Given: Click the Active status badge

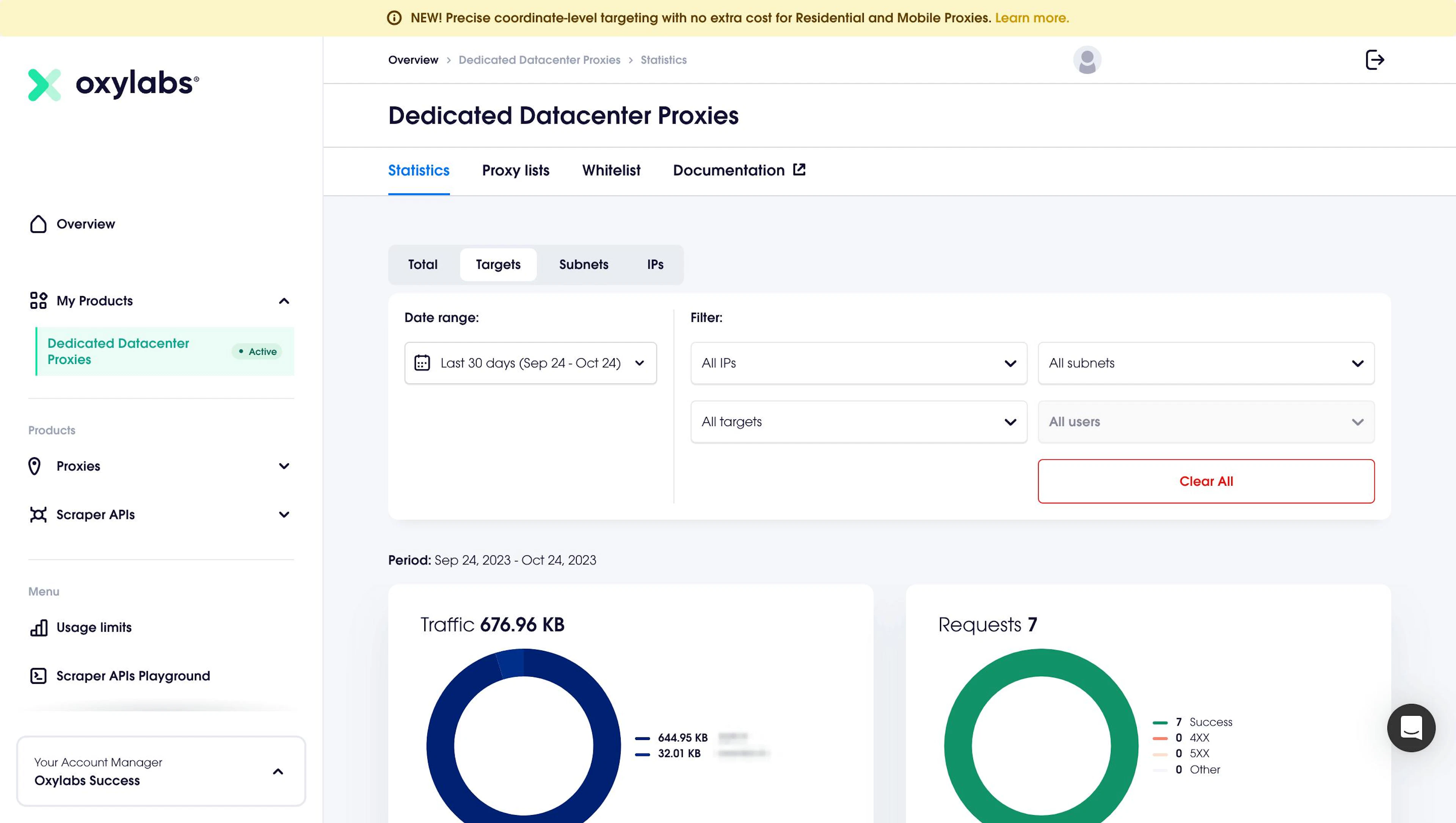Looking at the screenshot, I should pos(257,351).
